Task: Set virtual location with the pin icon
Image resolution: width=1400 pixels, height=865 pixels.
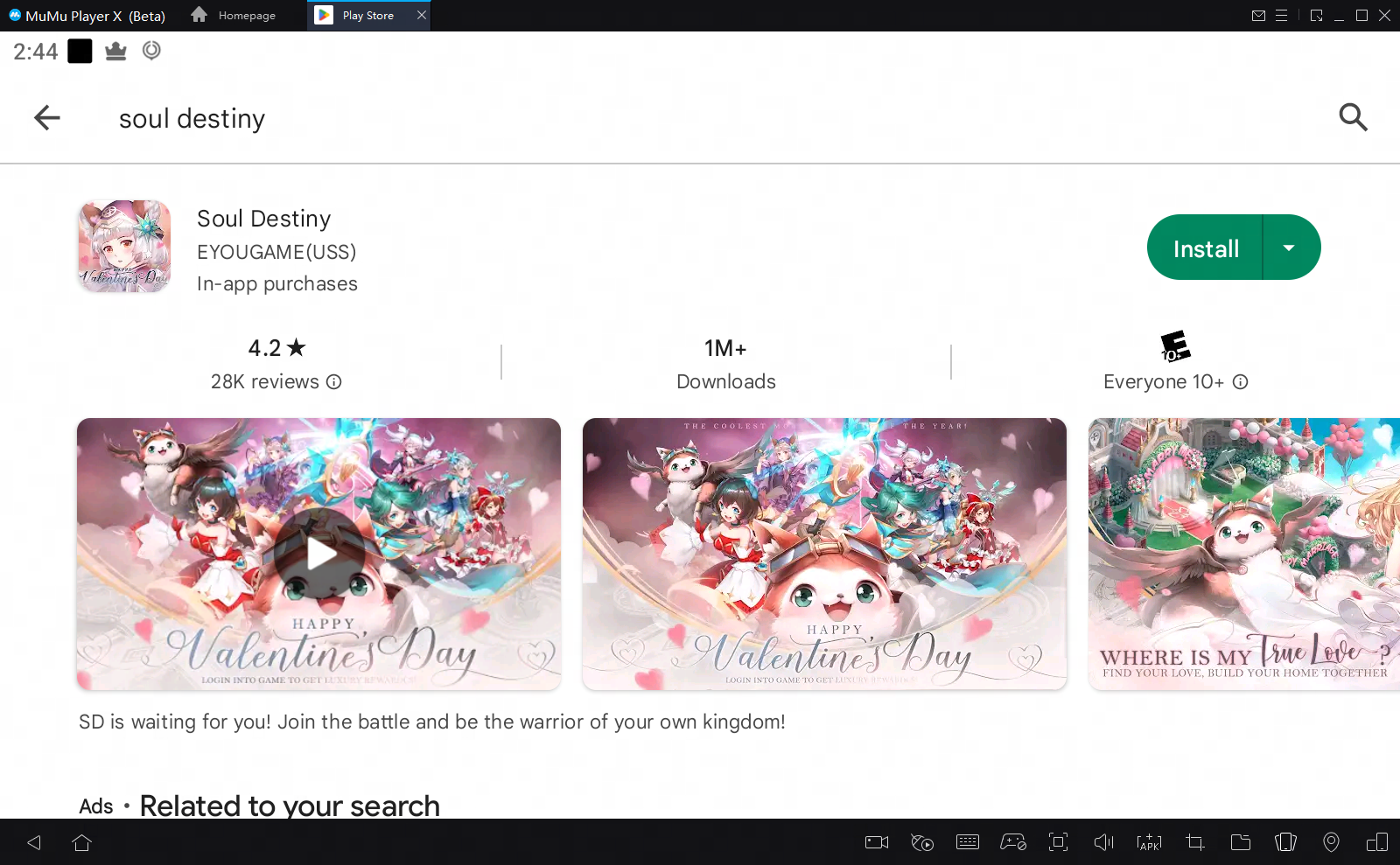Action: pyautogui.click(x=1331, y=842)
